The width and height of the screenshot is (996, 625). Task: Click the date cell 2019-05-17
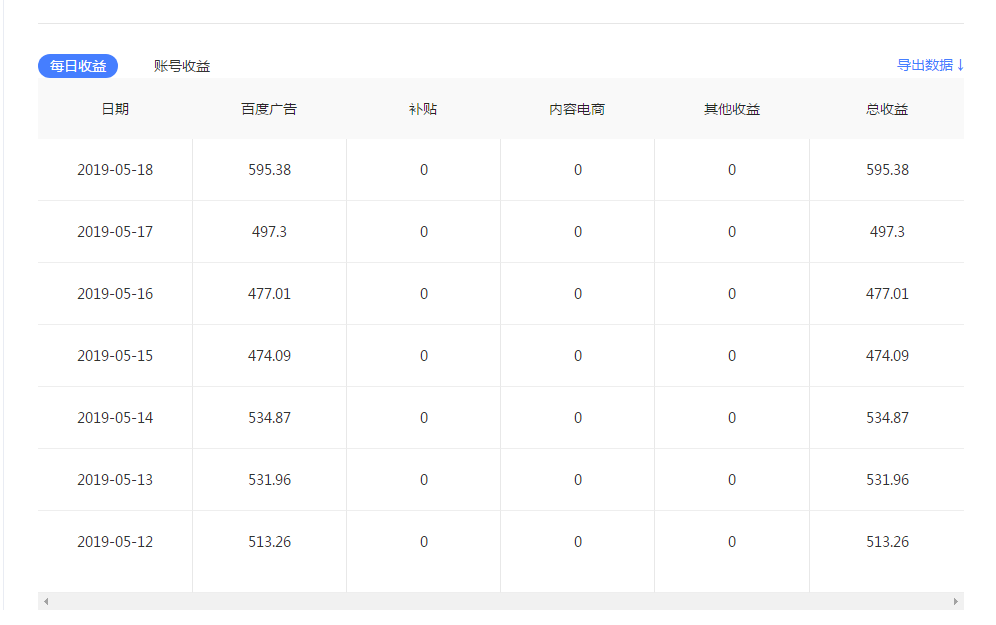115,232
